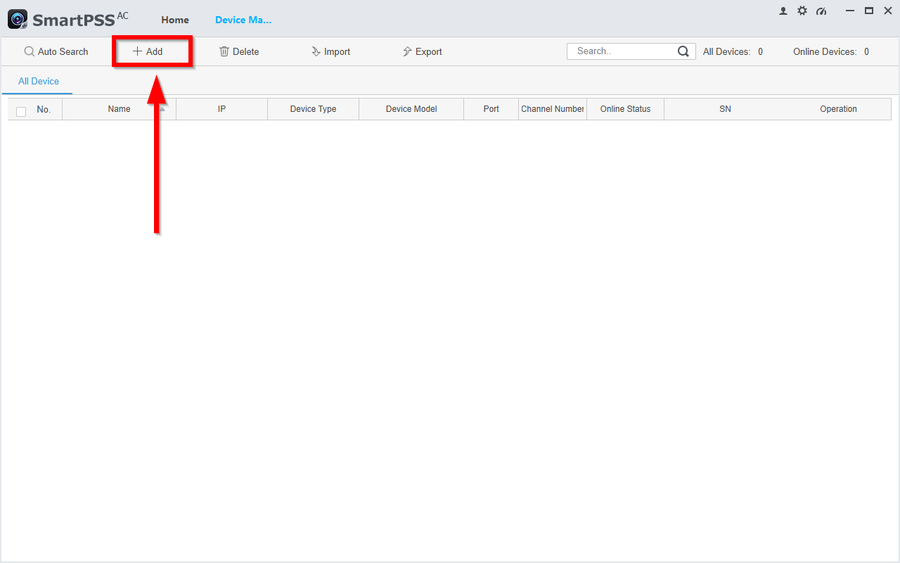900x563 pixels.
Task: Click the Device Type column header
Action: click(313, 109)
